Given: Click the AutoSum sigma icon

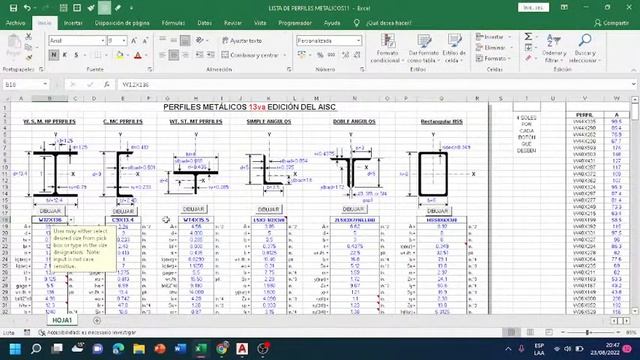Looking at the screenshot, I should [x=528, y=37].
